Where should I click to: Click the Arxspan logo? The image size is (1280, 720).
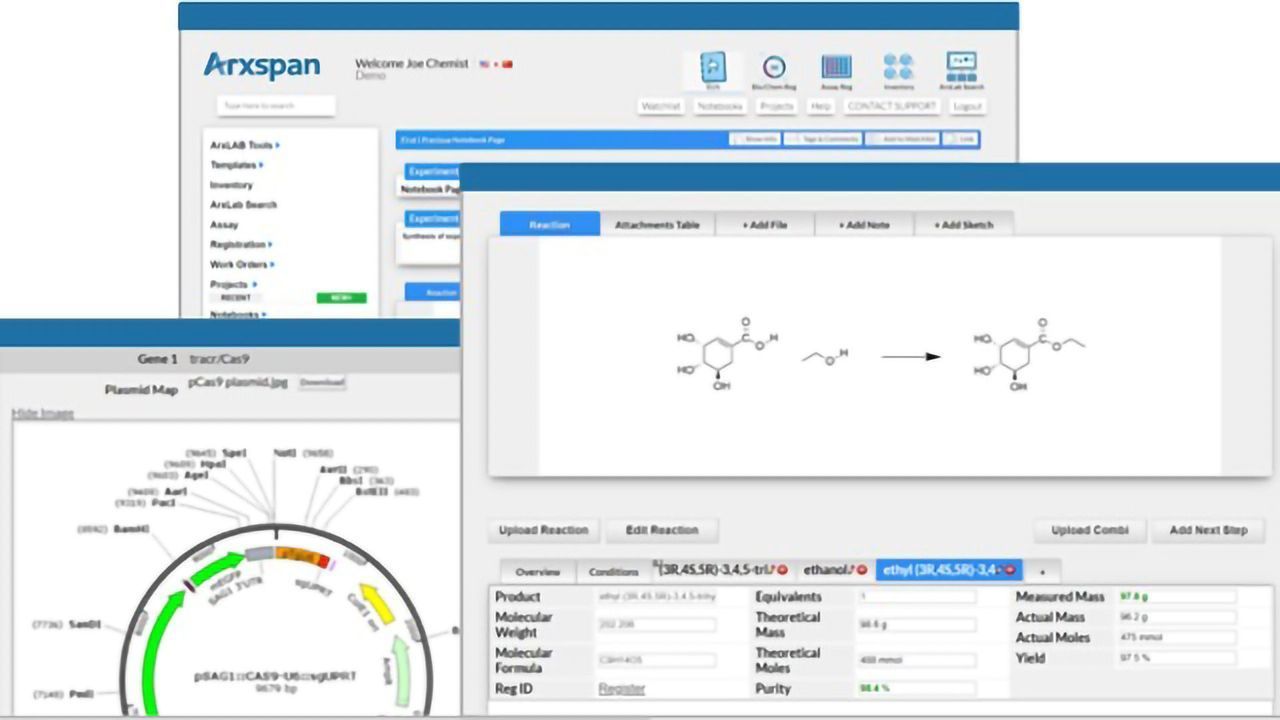click(261, 65)
